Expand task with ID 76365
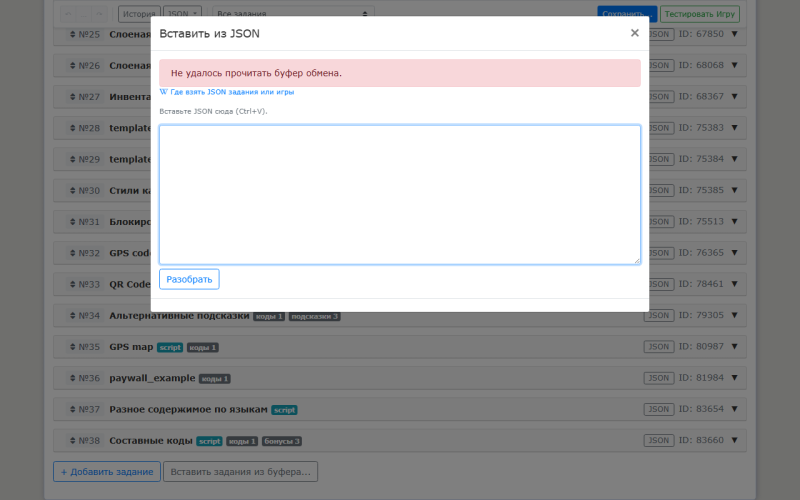 (735, 252)
